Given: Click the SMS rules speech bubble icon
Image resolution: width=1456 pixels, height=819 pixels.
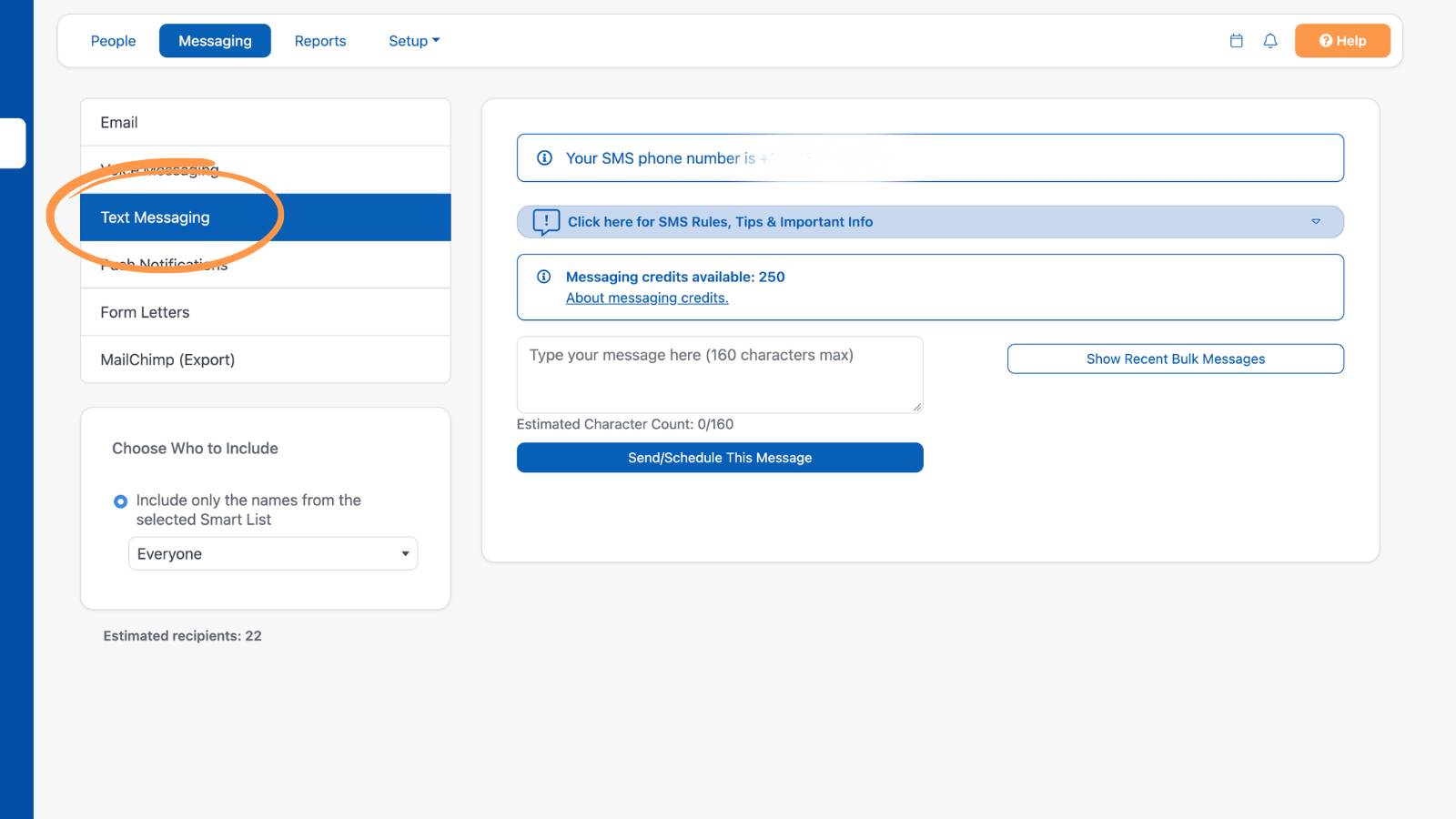Looking at the screenshot, I should click(546, 222).
